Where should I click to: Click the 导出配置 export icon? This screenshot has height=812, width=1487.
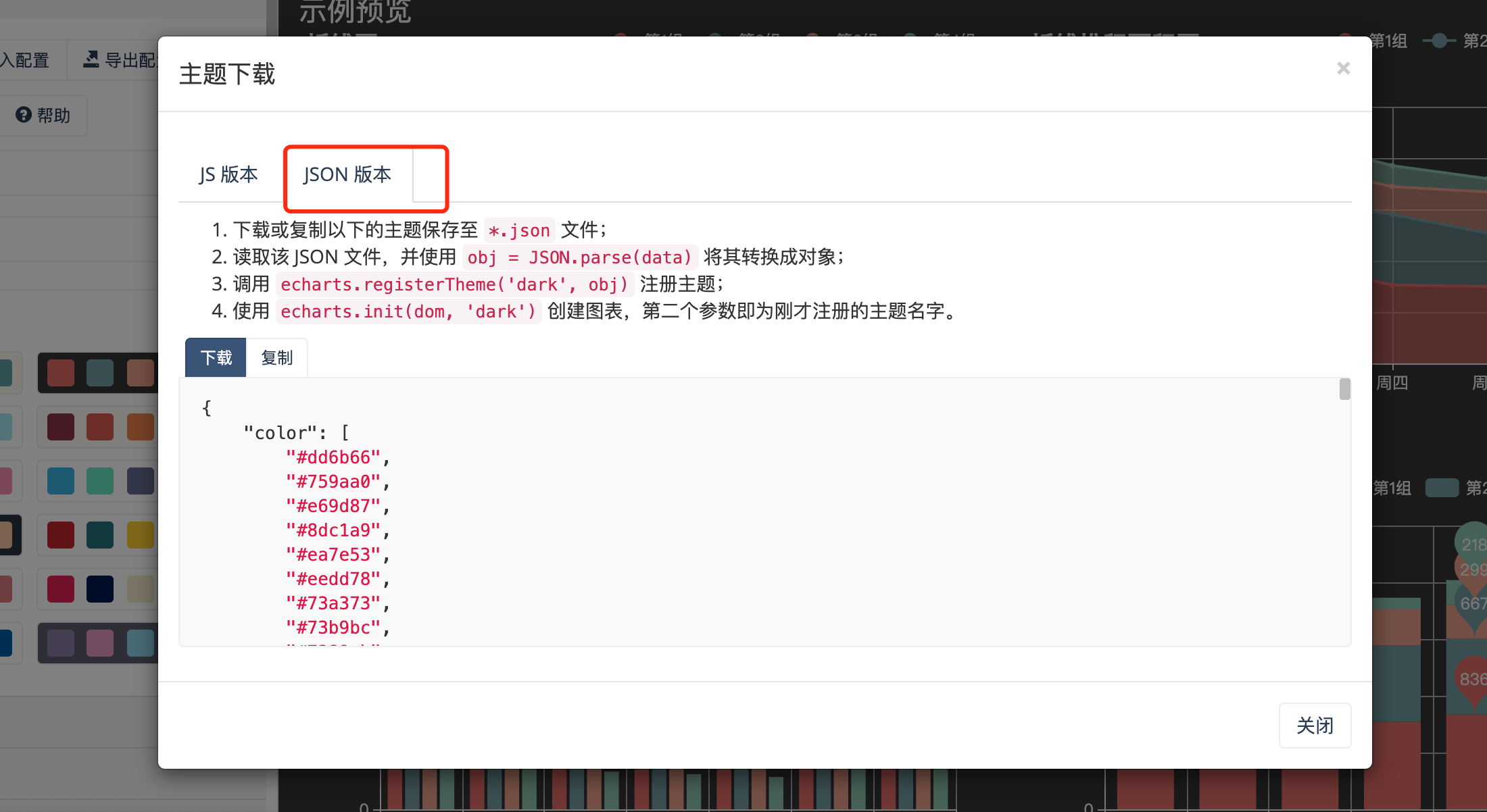point(92,59)
